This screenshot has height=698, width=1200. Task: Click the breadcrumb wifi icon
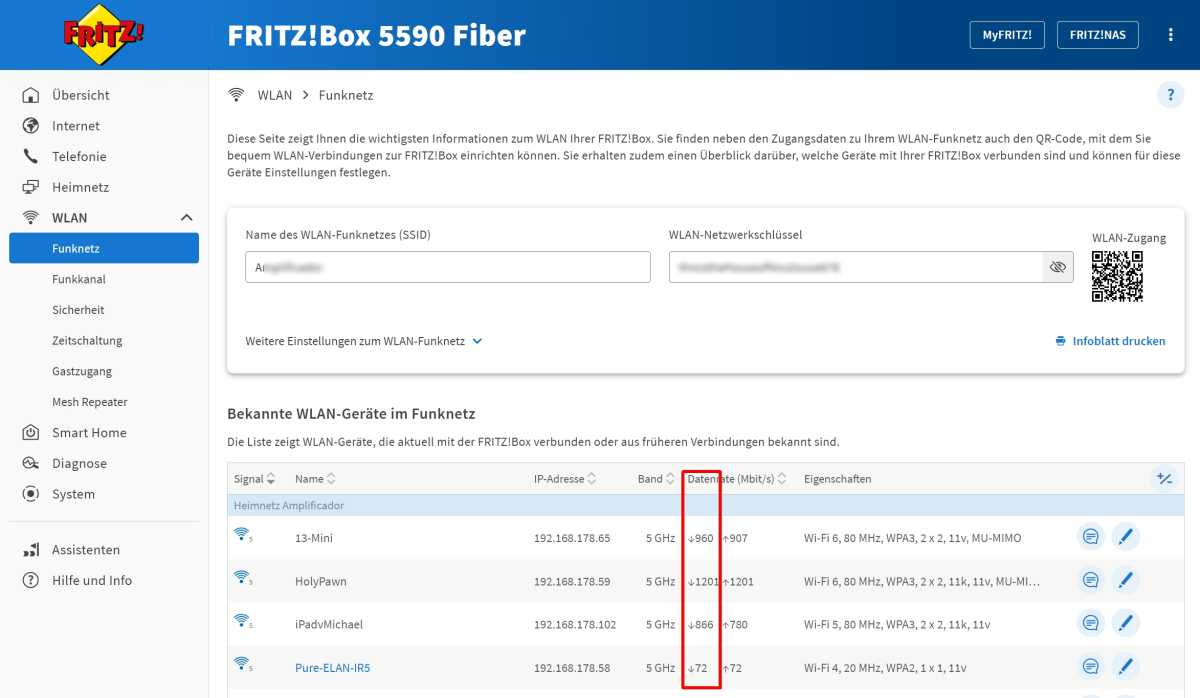pyautogui.click(x=236, y=95)
